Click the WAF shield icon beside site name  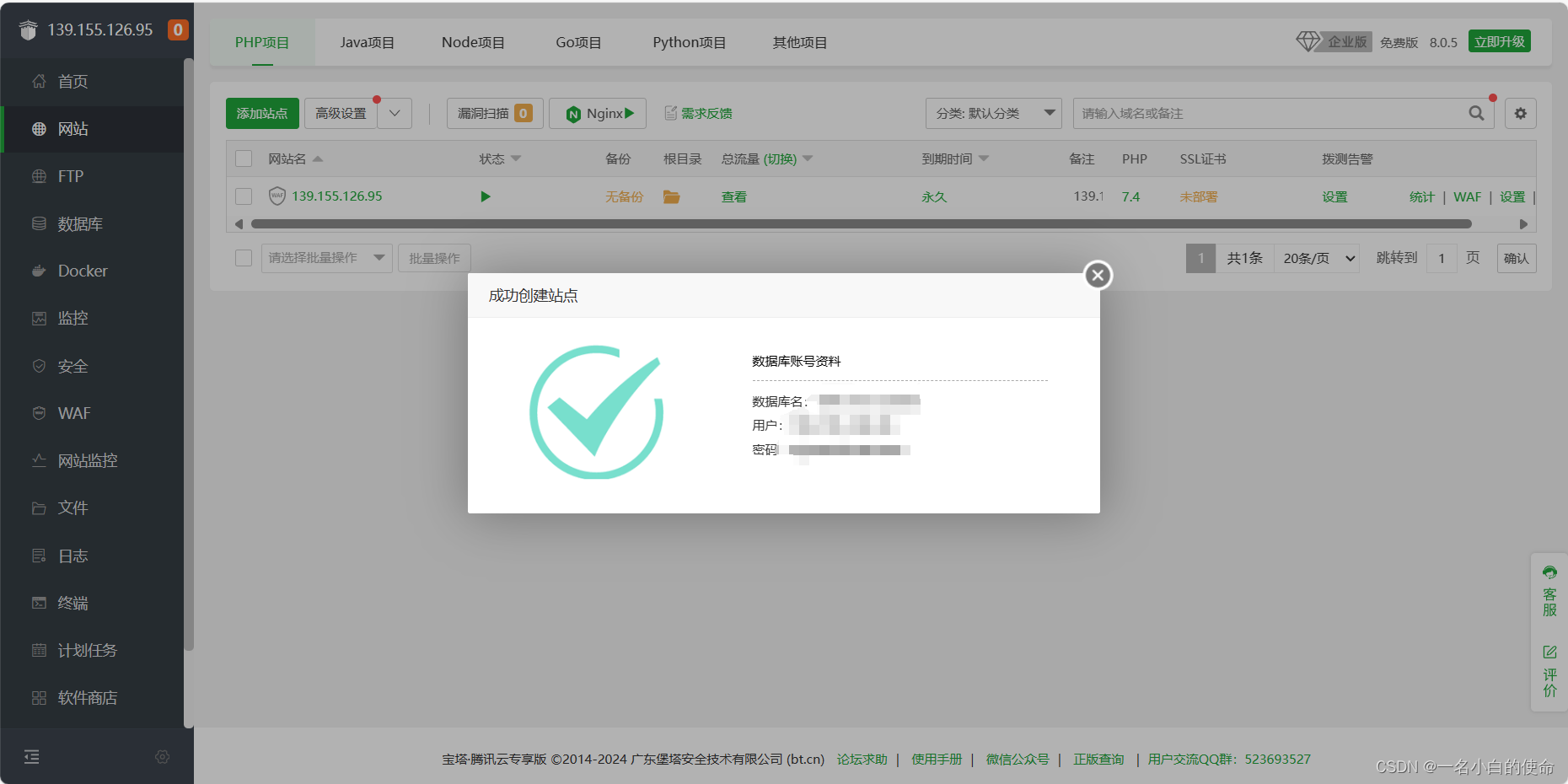click(x=277, y=196)
